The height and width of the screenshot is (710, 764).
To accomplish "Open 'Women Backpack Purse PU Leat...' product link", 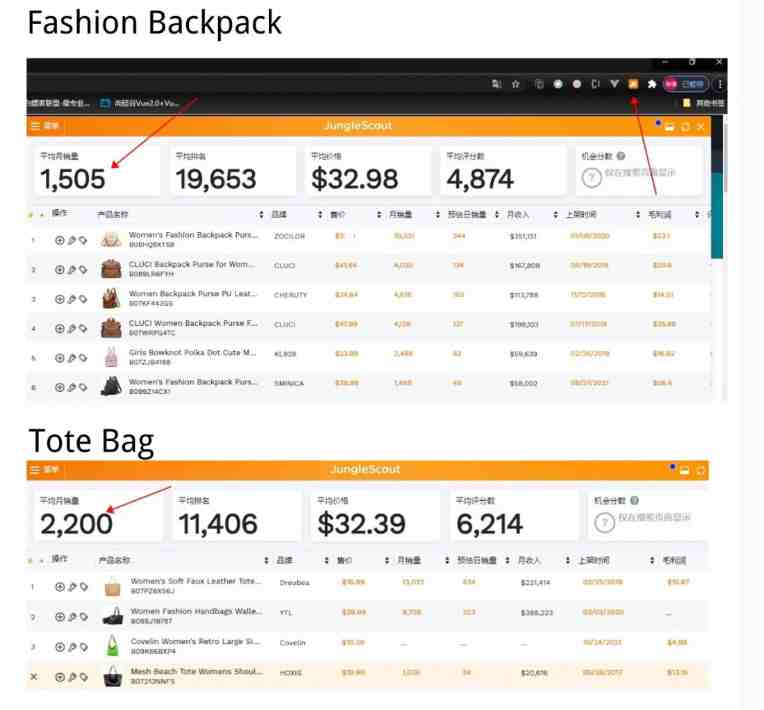I will pyautogui.click(x=192, y=293).
